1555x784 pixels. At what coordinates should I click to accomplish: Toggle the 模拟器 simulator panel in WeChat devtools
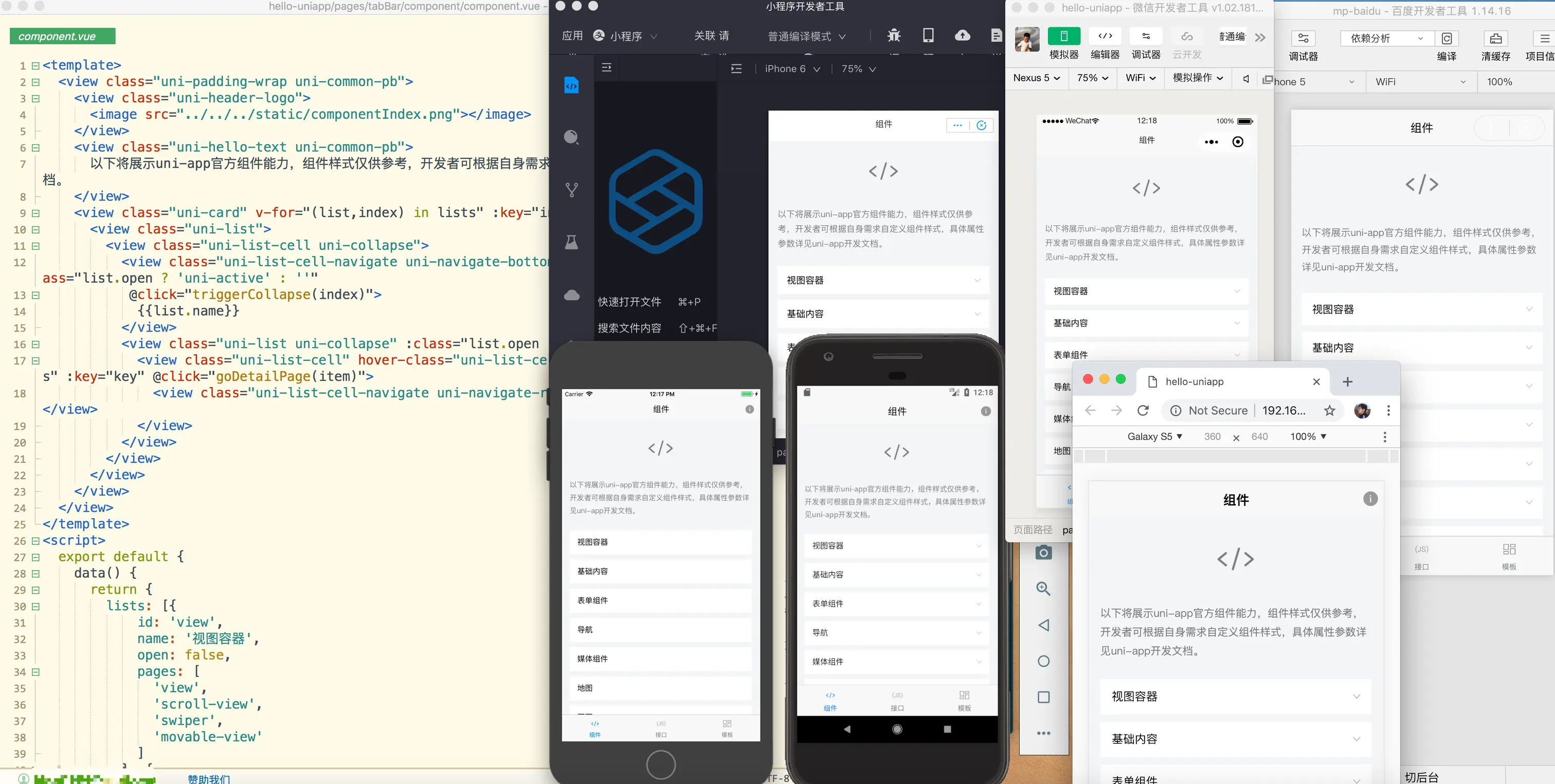click(1063, 36)
